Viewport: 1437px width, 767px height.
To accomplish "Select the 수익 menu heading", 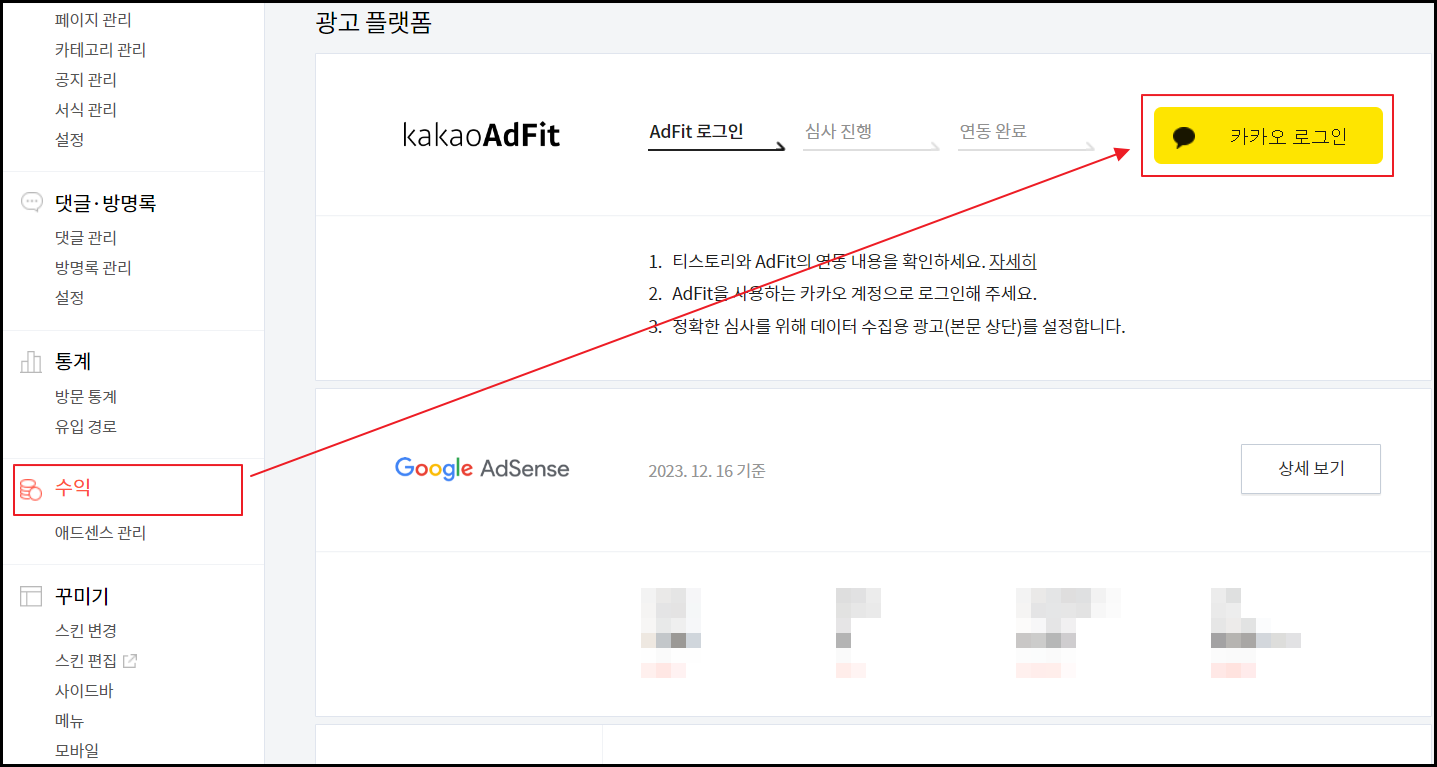I will pyautogui.click(x=73, y=489).
